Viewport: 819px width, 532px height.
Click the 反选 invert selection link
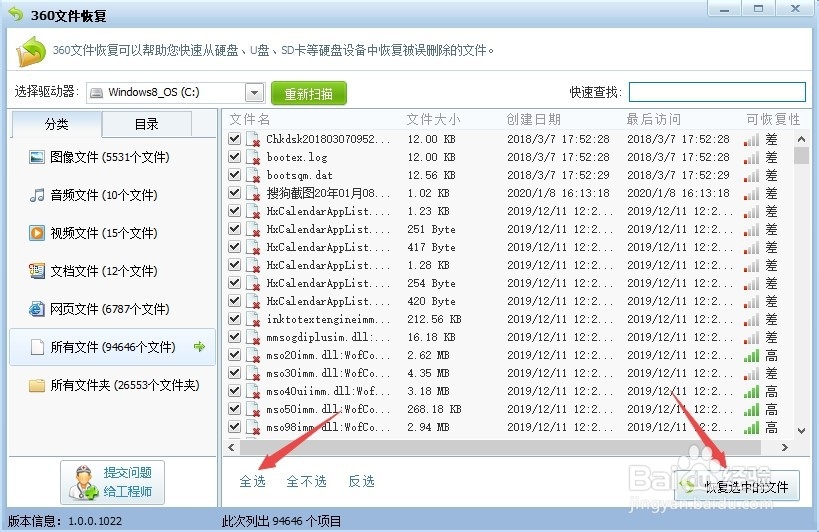(x=361, y=481)
